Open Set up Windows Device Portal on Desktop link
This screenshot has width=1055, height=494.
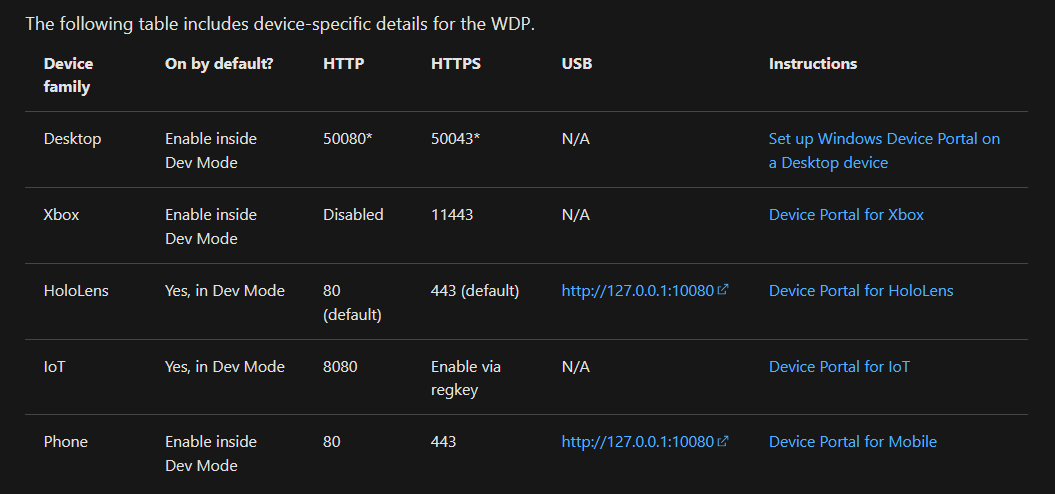click(x=884, y=151)
